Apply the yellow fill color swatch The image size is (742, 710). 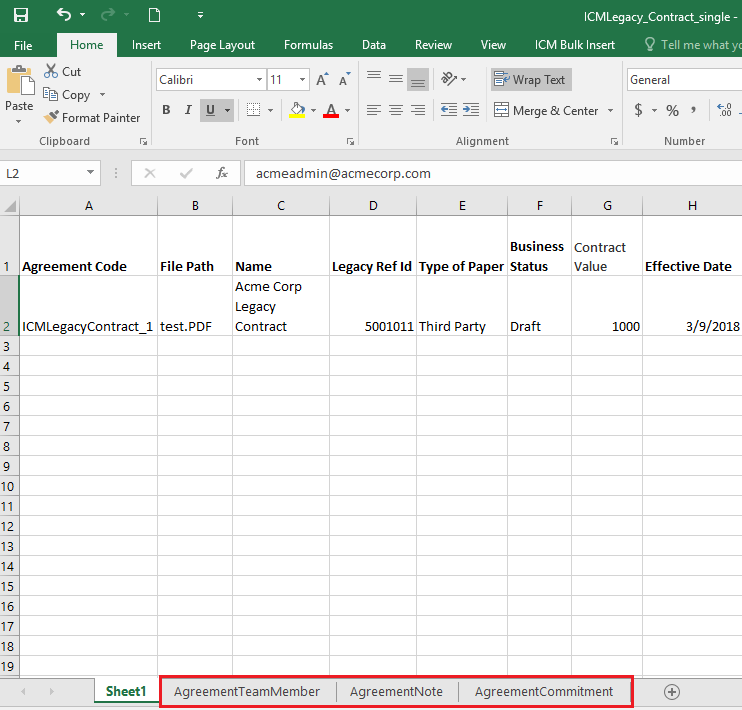[297, 111]
